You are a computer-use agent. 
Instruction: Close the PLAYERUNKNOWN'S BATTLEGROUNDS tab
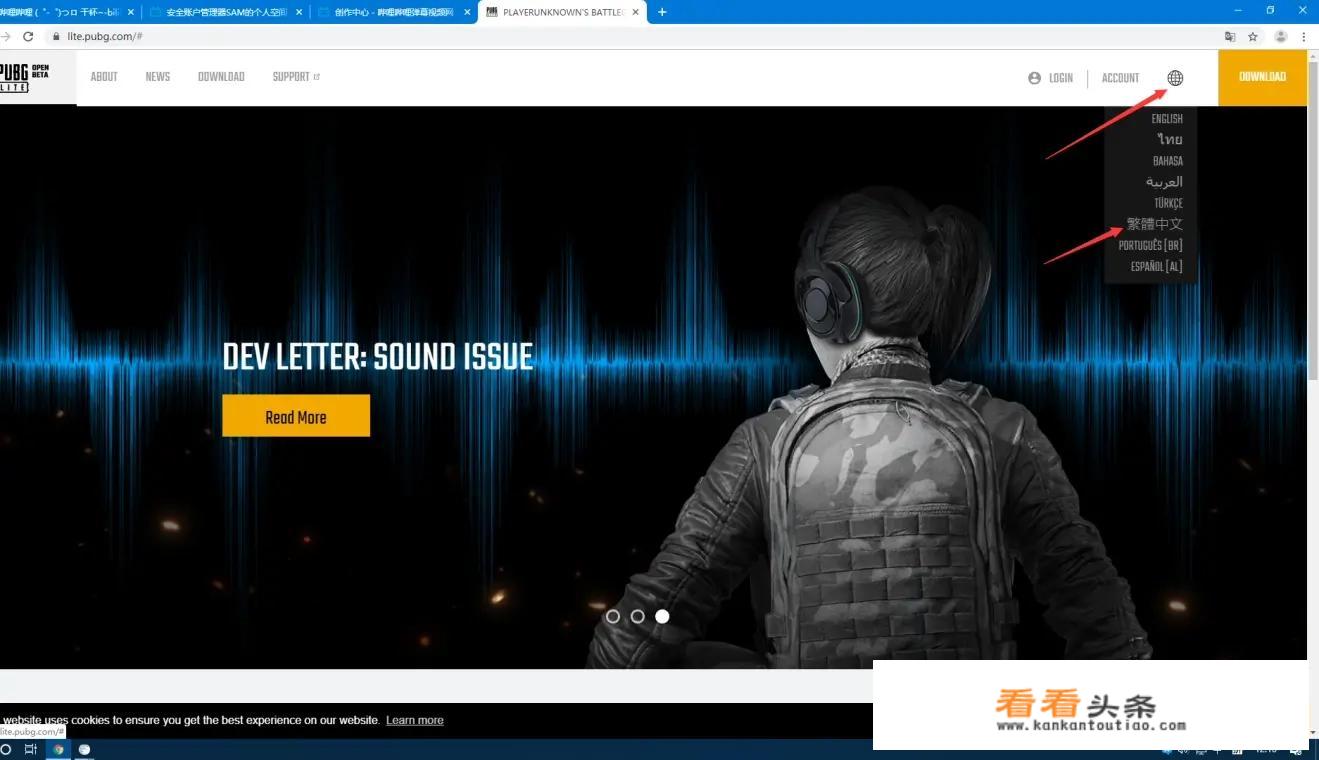point(636,12)
